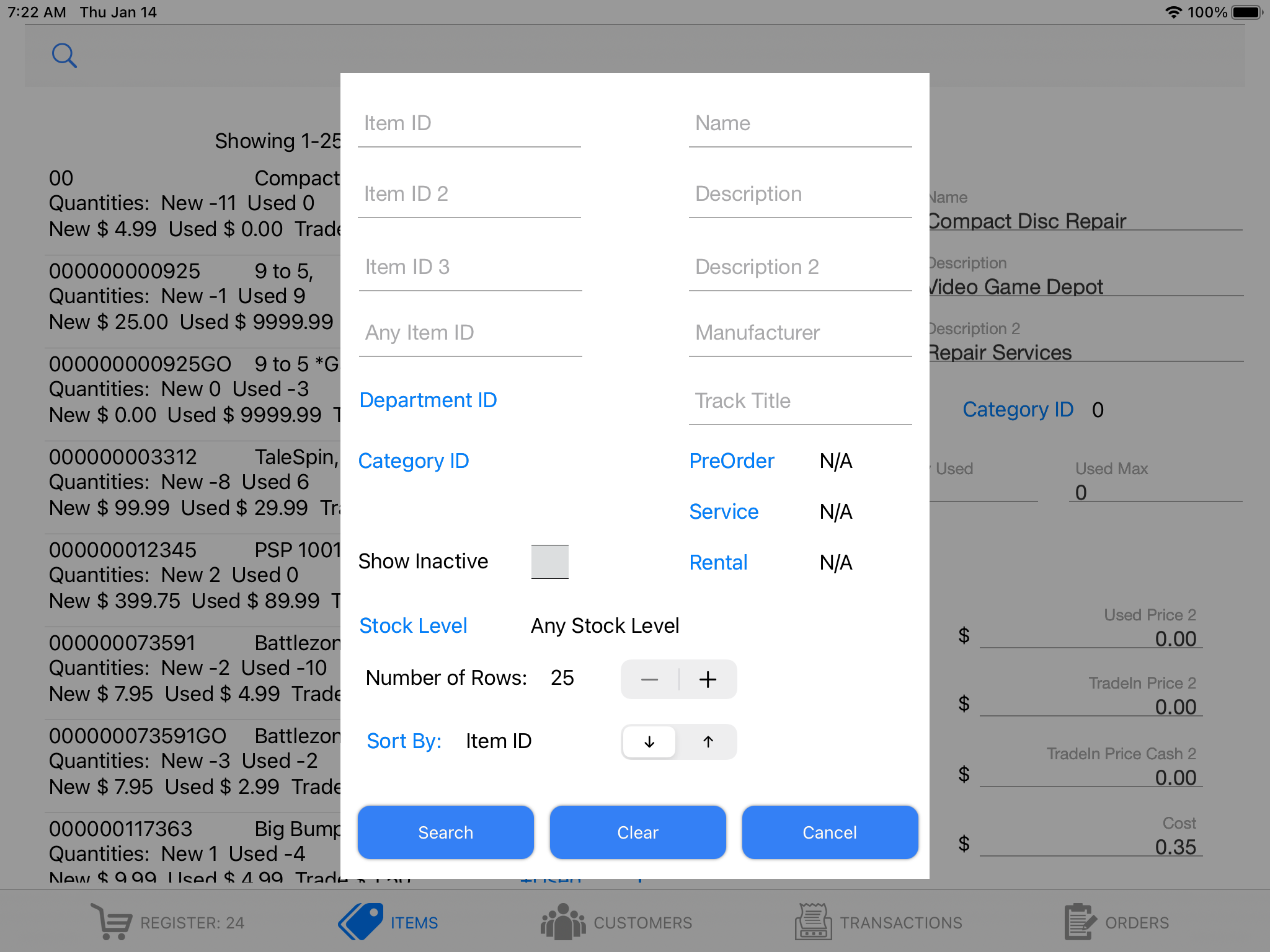The image size is (1270, 952).
Task: Open the Transactions receipt printer icon
Action: pos(813,921)
